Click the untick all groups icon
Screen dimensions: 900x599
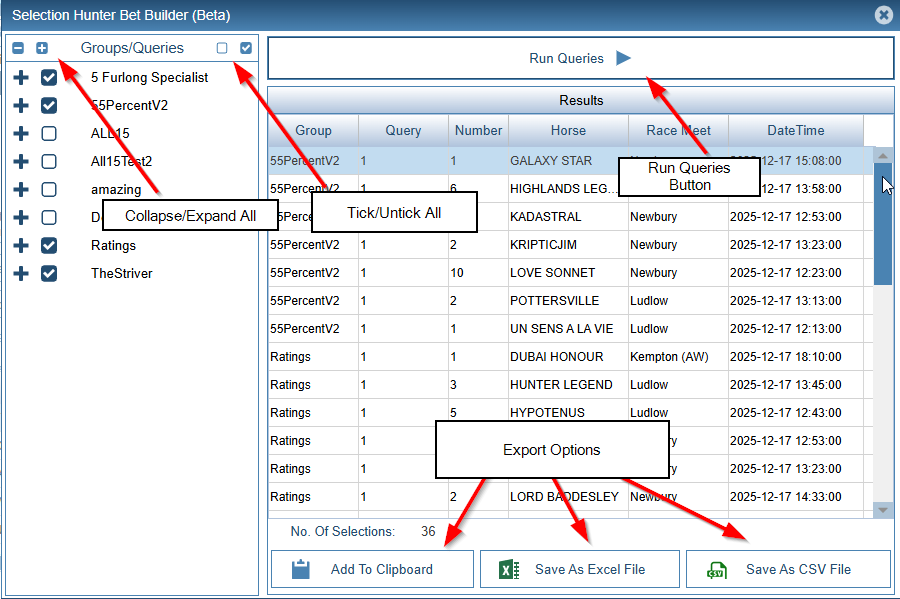222,48
